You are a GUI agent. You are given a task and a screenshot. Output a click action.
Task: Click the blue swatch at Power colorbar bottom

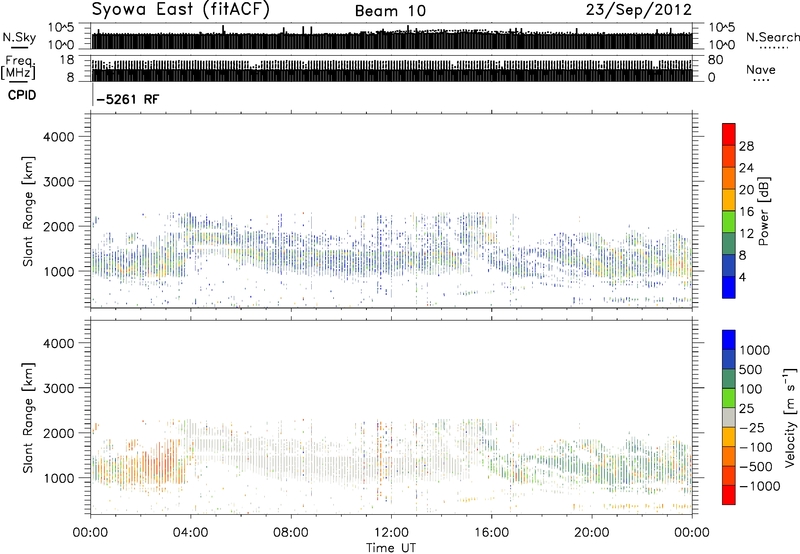[729, 287]
